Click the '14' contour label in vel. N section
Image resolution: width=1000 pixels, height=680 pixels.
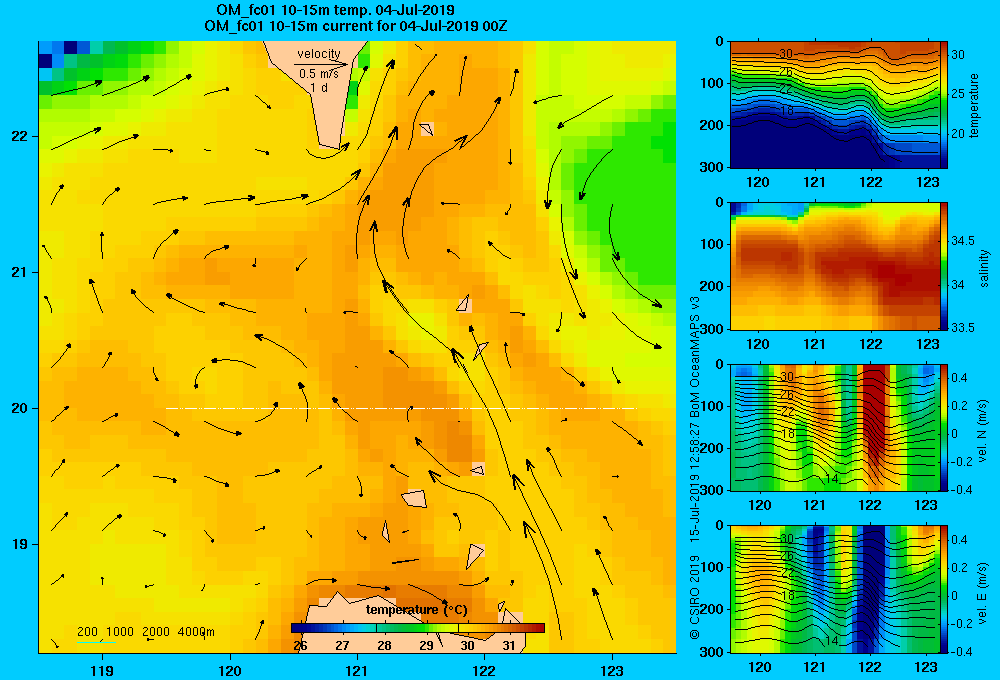click(x=831, y=479)
